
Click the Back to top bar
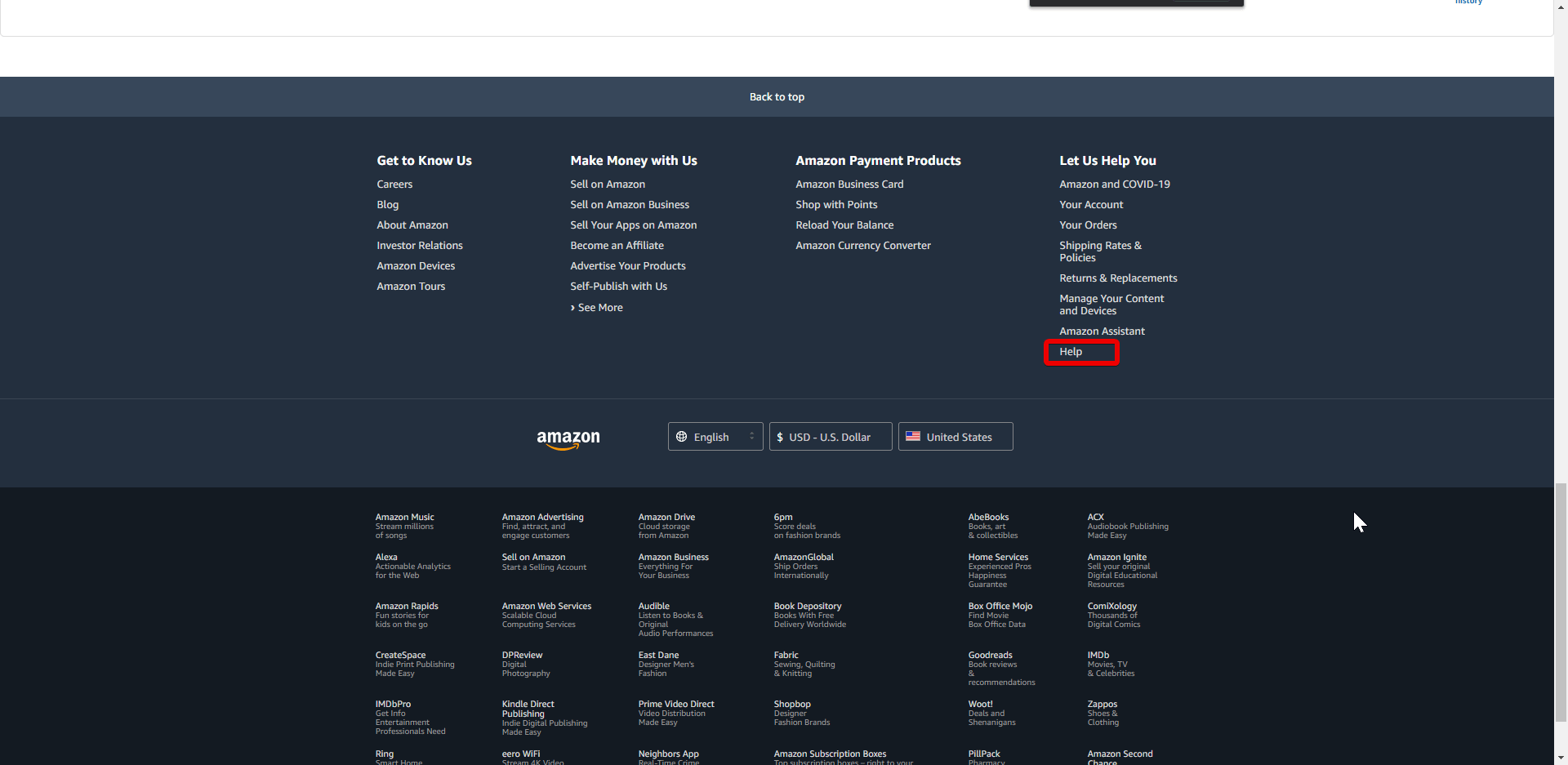777,96
